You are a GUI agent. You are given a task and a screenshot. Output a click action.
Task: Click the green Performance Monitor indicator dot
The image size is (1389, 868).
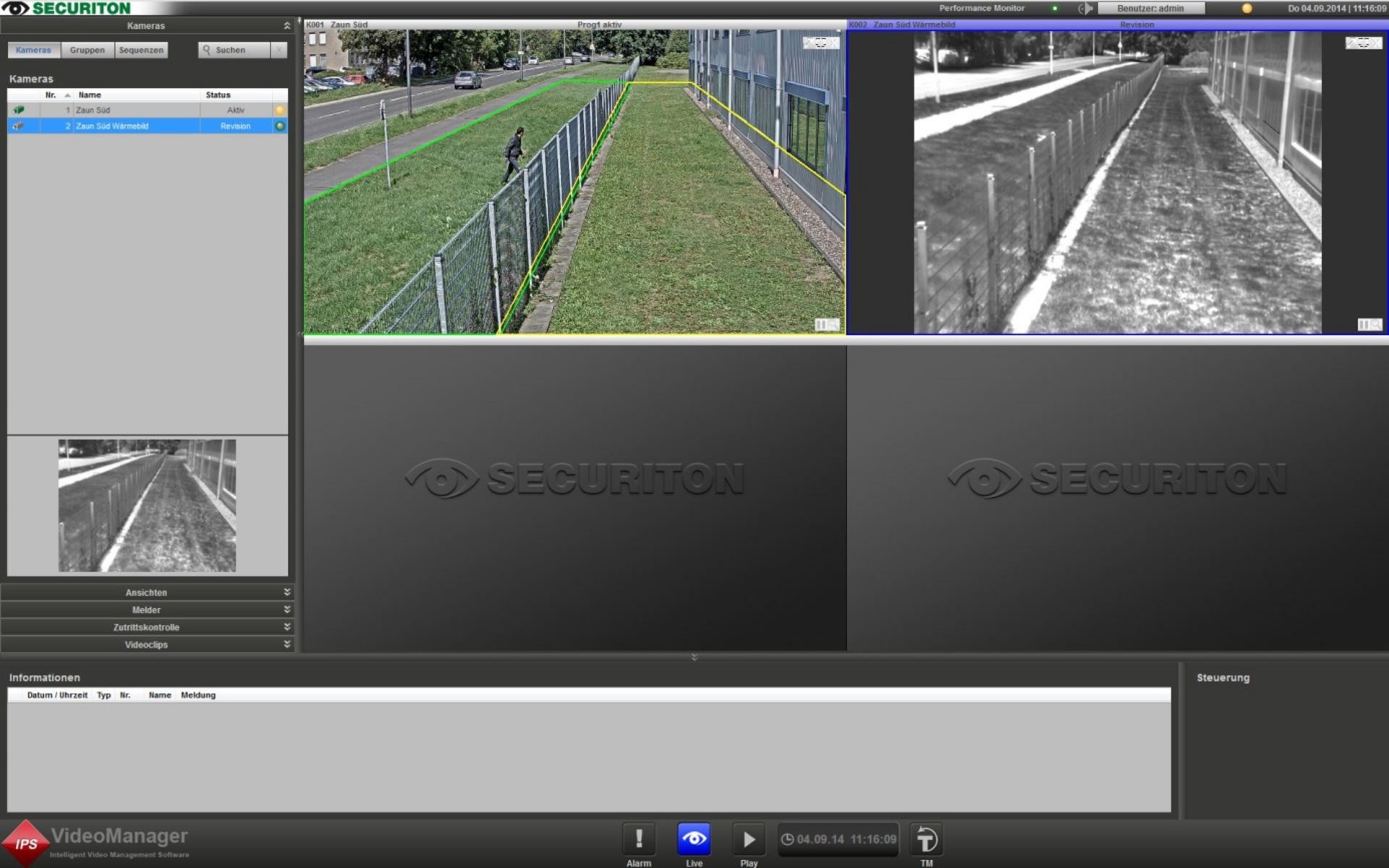(x=1055, y=9)
